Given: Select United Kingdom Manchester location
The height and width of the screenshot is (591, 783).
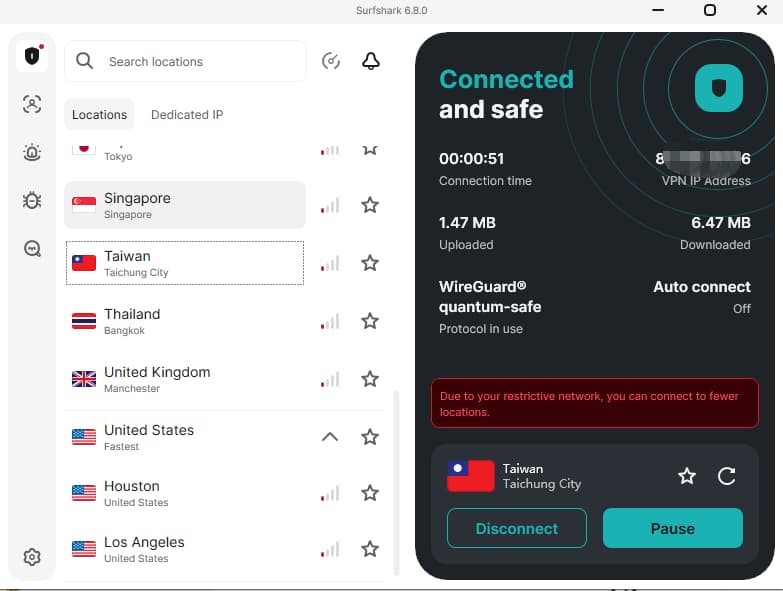Looking at the screenshot, I should click(x=185, y=379).
